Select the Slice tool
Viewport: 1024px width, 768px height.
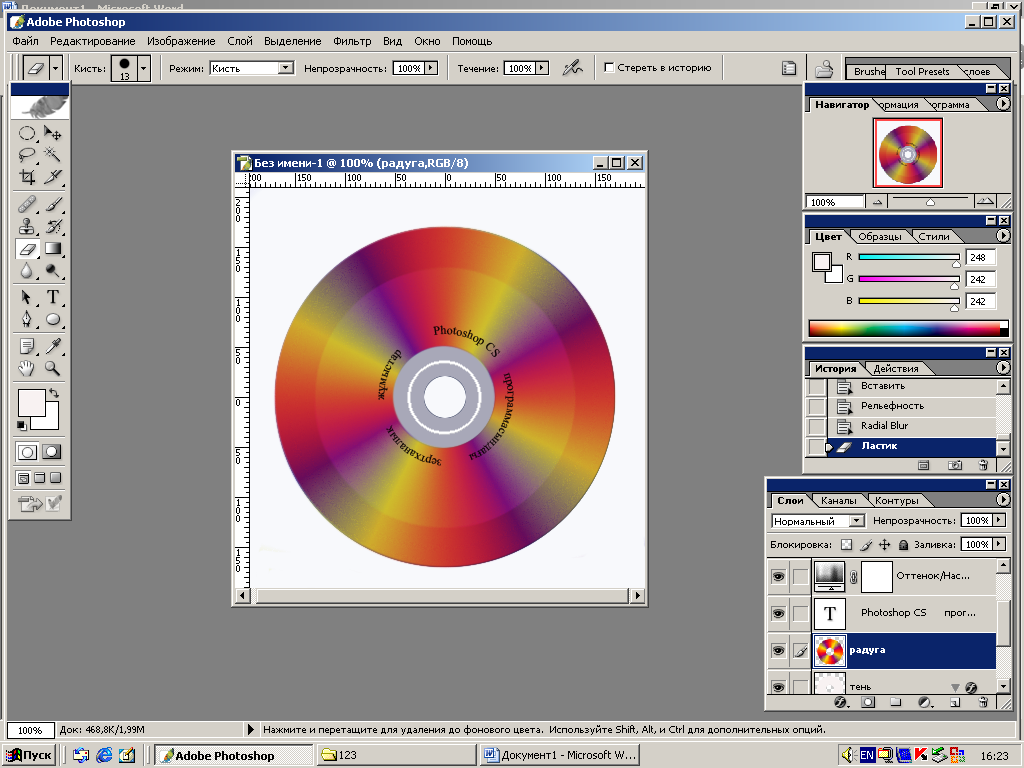tap(53, 177)
